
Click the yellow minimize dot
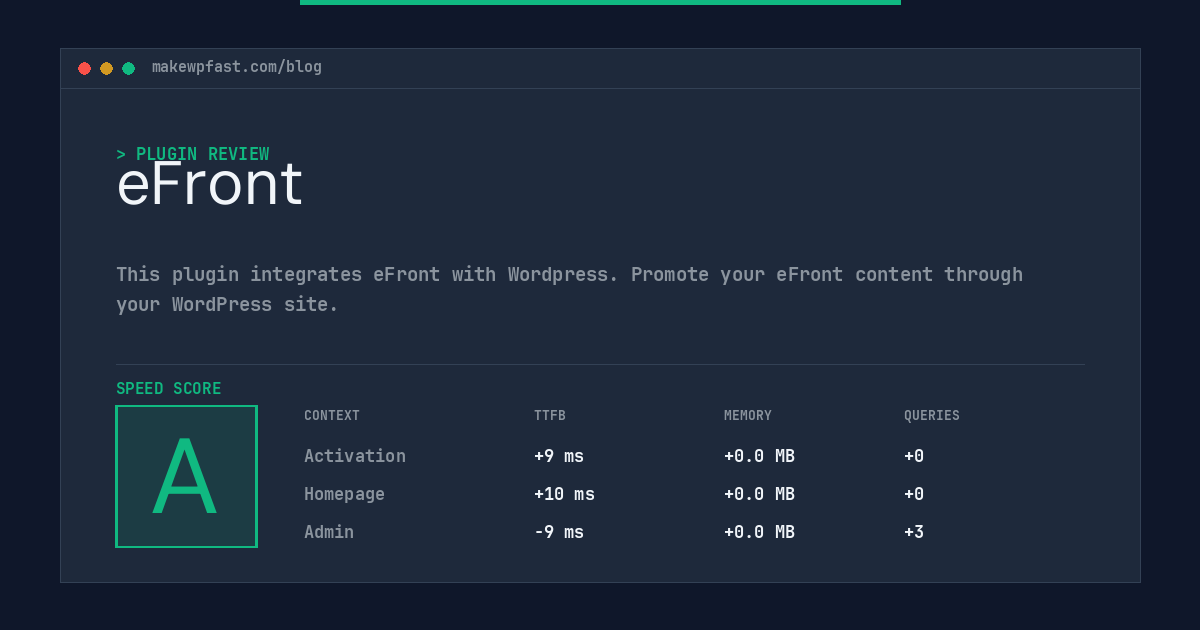point(106,68)
